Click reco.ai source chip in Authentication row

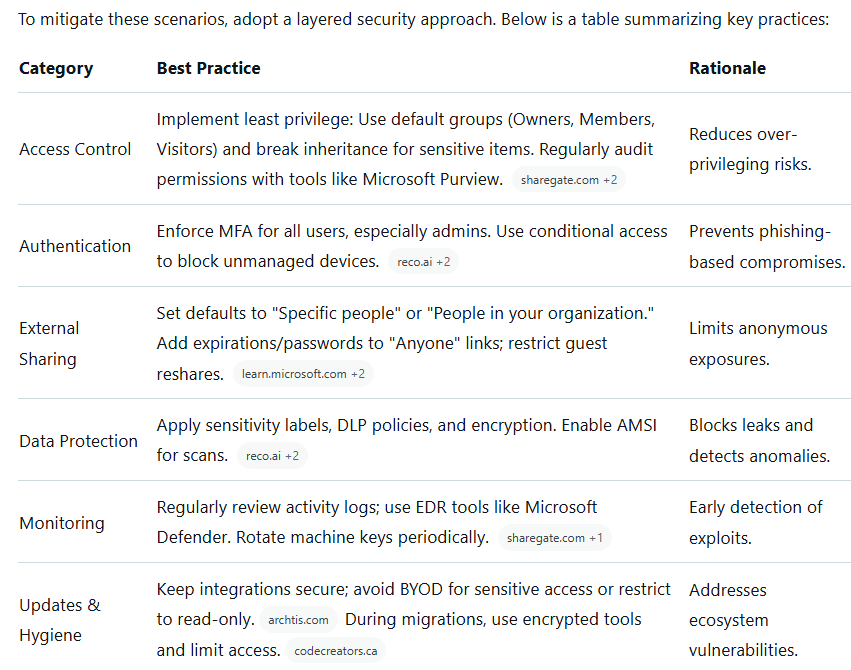click(422, 262)
